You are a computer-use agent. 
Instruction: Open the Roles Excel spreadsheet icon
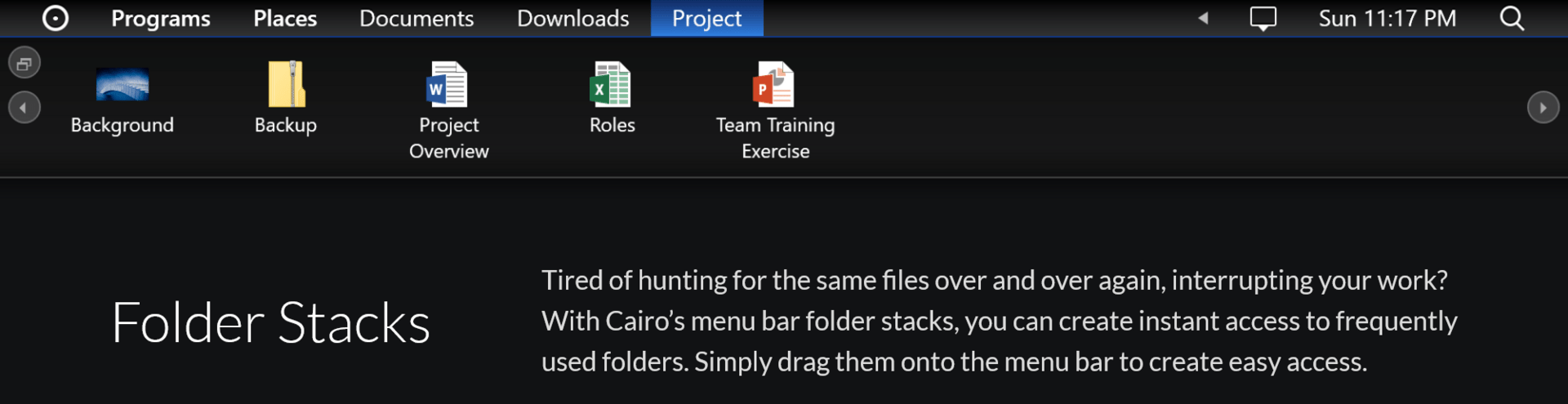(x=611, y=84)
